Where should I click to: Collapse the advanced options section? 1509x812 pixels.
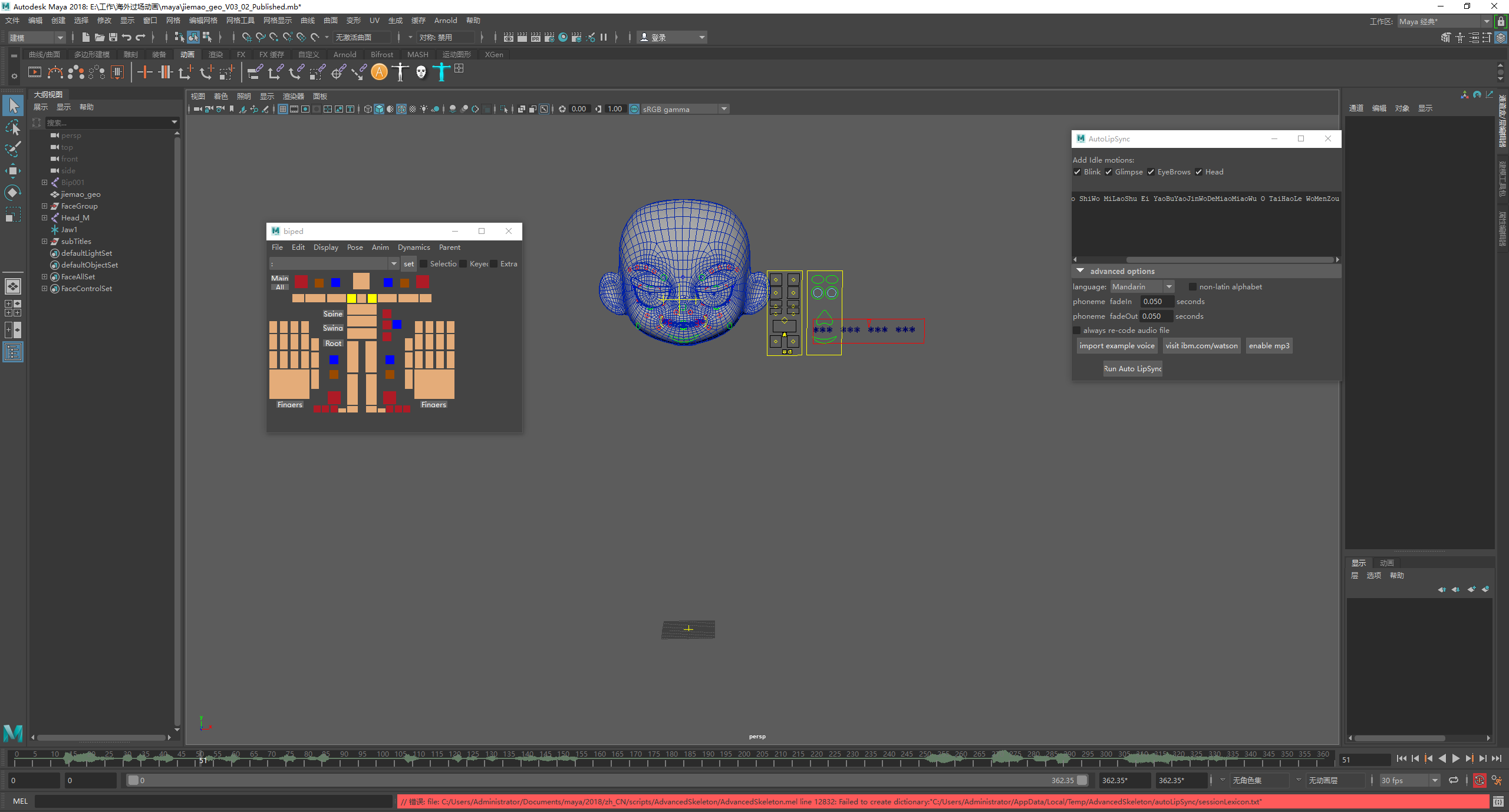click(1080, 271)
